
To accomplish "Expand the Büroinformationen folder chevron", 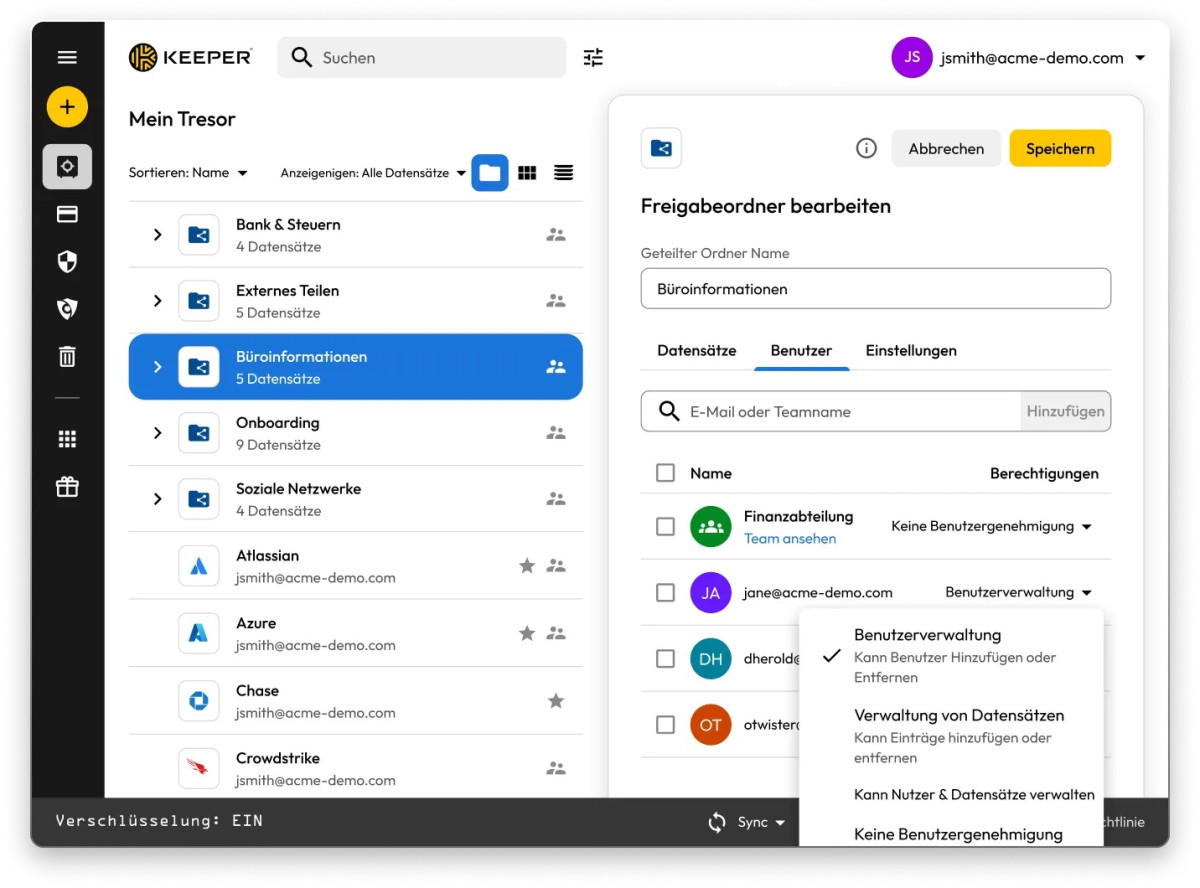I will (157, 367).
